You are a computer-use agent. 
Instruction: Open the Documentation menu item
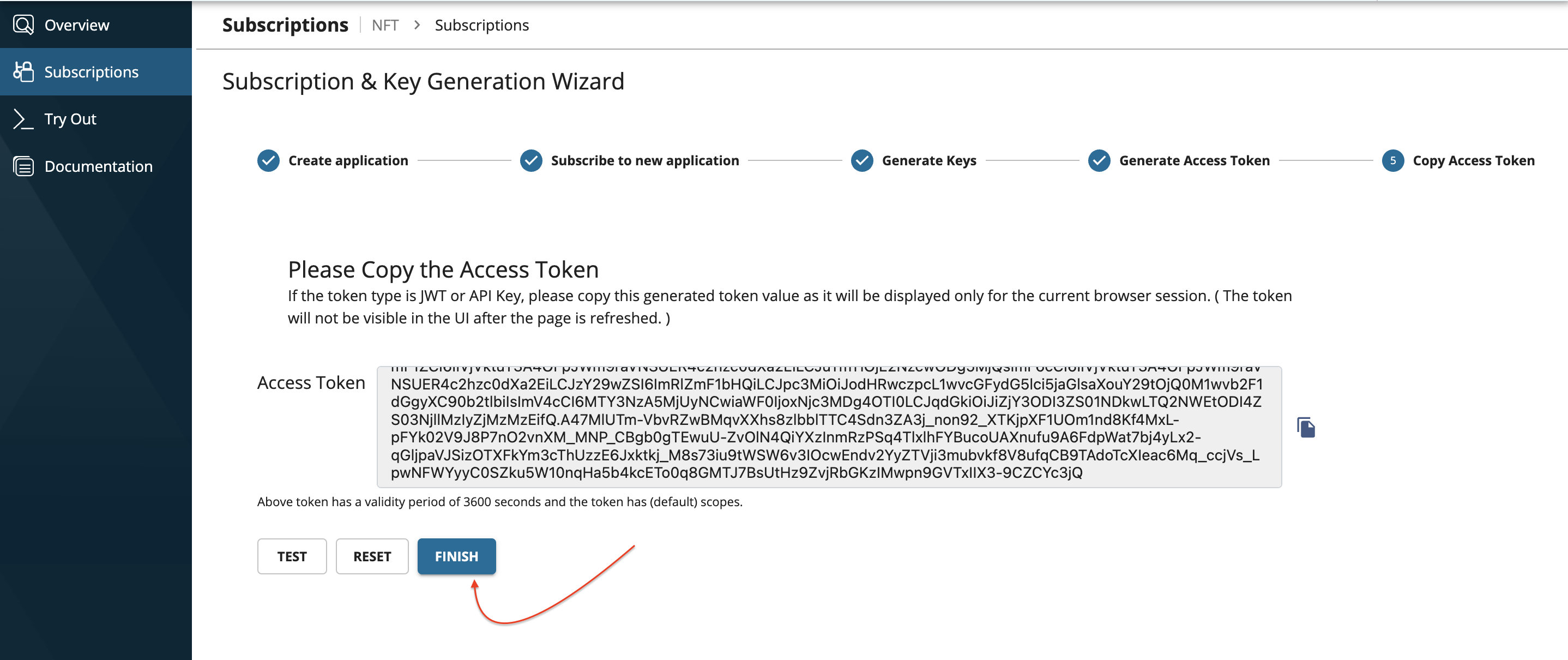98,166
